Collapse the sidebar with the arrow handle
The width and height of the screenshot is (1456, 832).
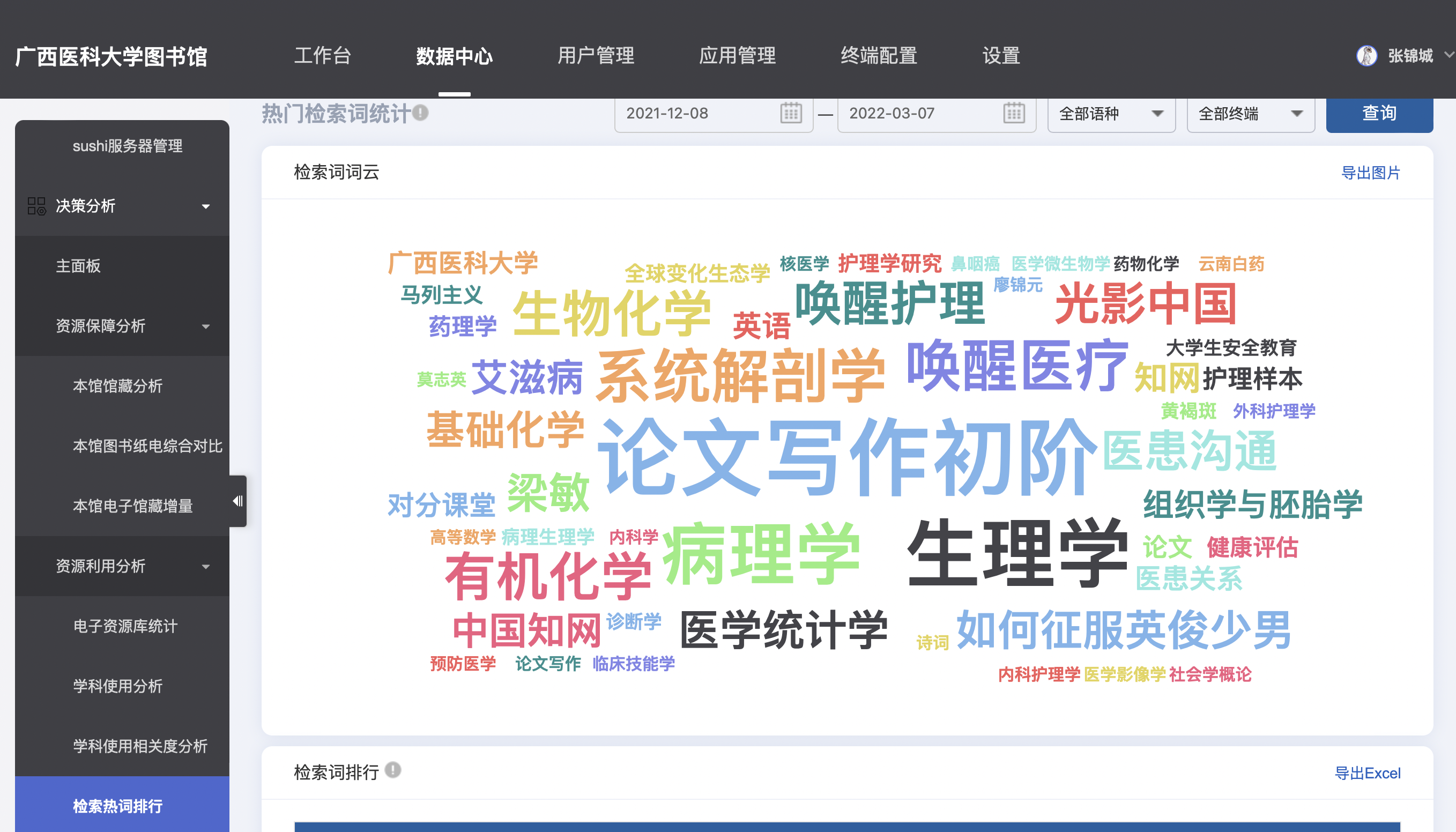[x=237, y=501]
